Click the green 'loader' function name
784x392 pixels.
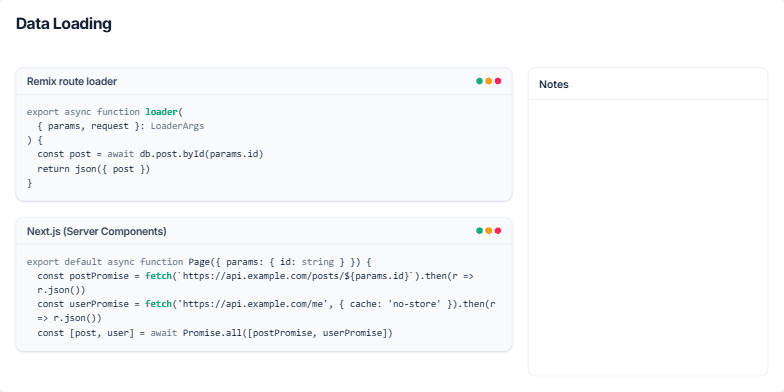(162, 112)
